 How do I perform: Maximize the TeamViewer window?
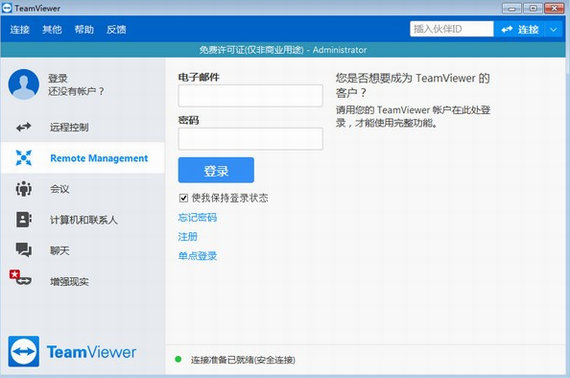pos(533,8)
